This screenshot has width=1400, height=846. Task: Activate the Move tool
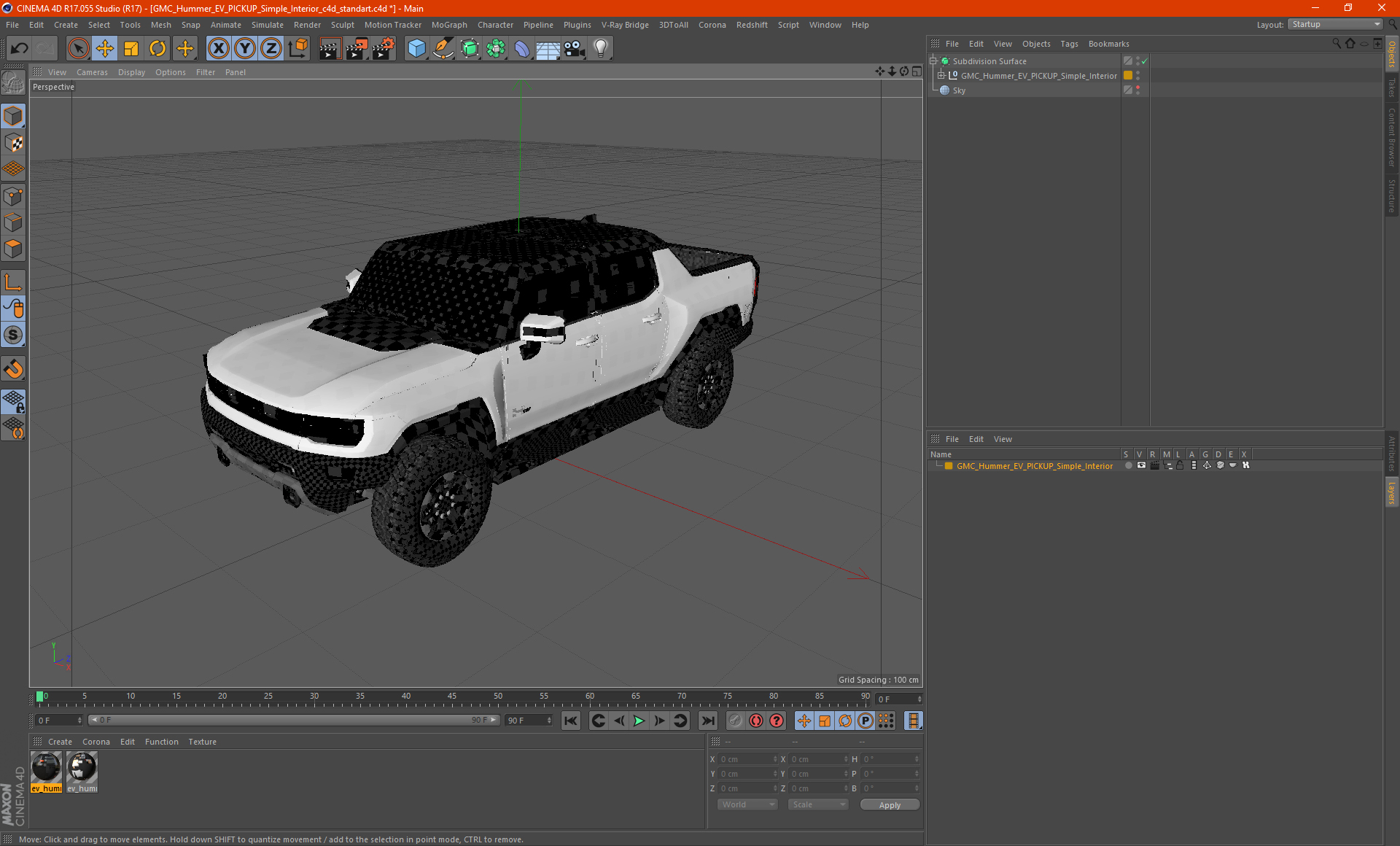pyautogui.click(x=104, y=49)
